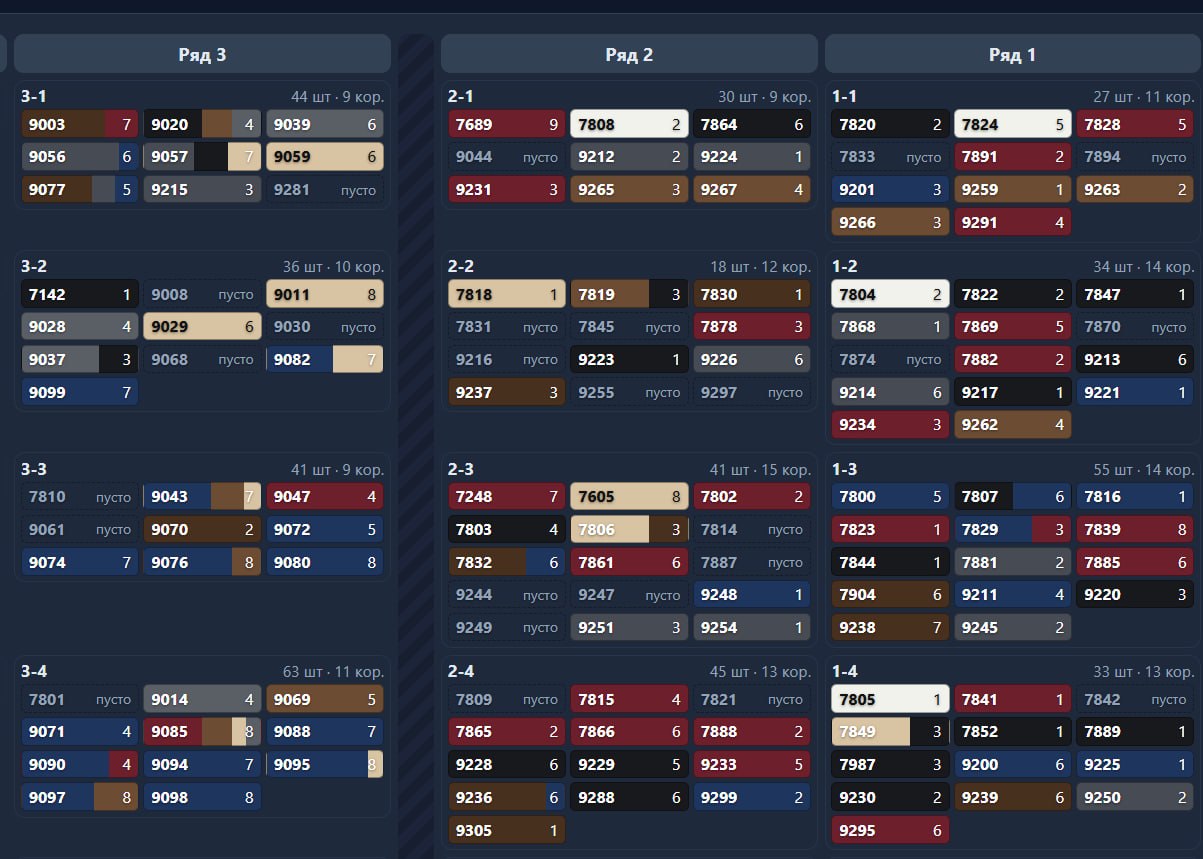Click empty slot 7801
1203x859 pixels.
tap(80, 699)
